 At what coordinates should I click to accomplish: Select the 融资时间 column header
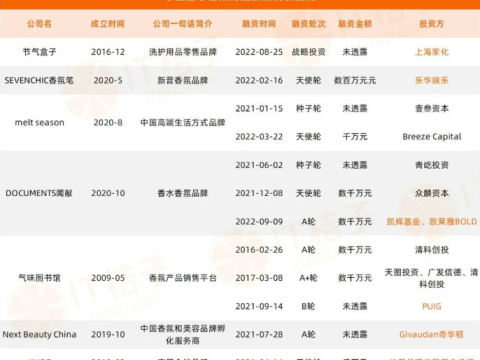click(x=259, y=24)
